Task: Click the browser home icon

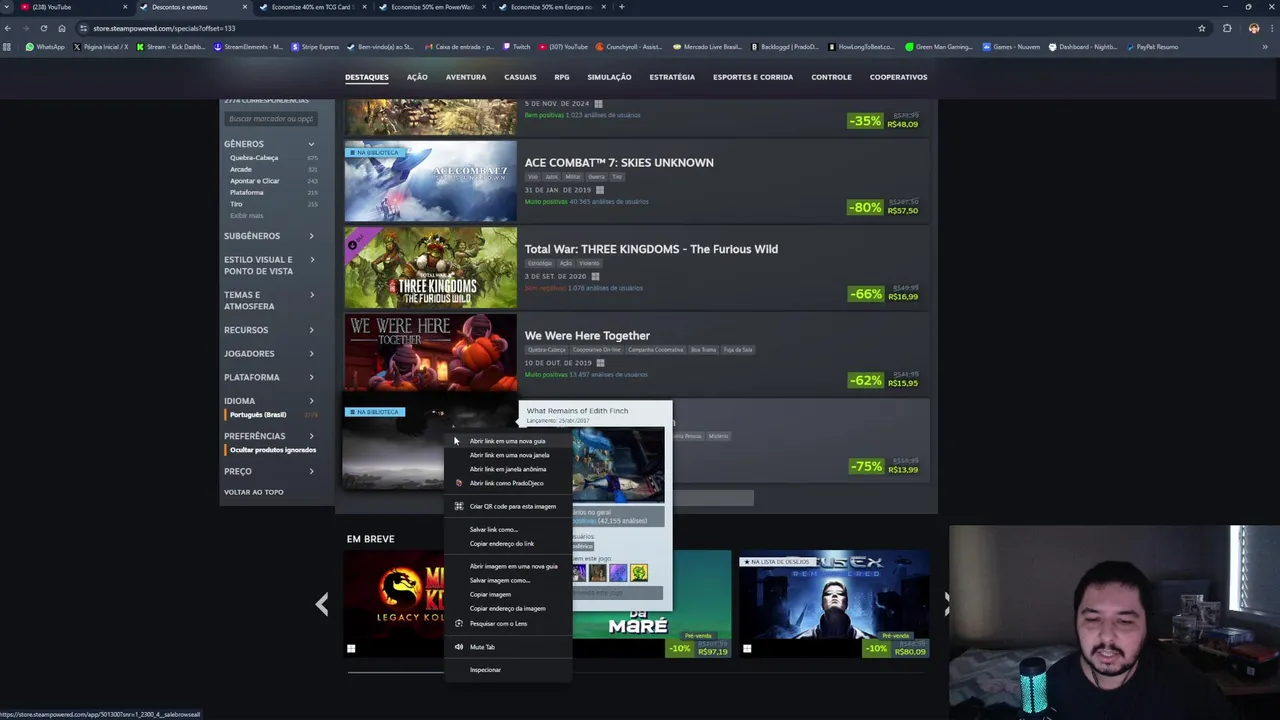Action: (62, 28)
